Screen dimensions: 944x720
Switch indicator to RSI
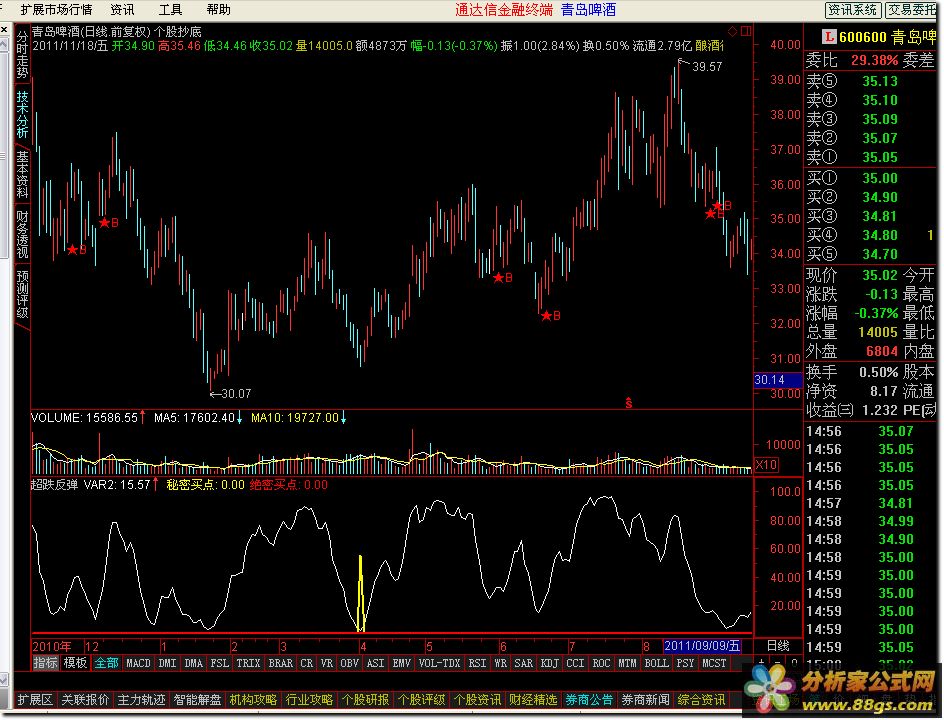(x=477, y=663)
